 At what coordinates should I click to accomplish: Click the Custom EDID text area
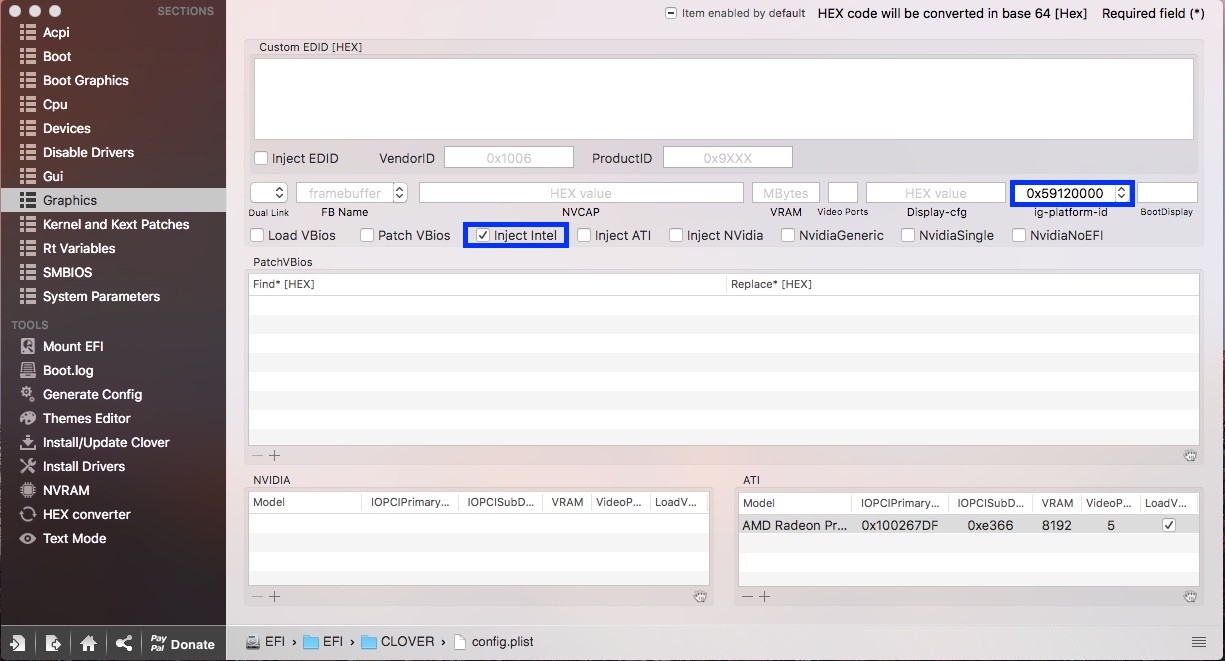coord(723,99)
